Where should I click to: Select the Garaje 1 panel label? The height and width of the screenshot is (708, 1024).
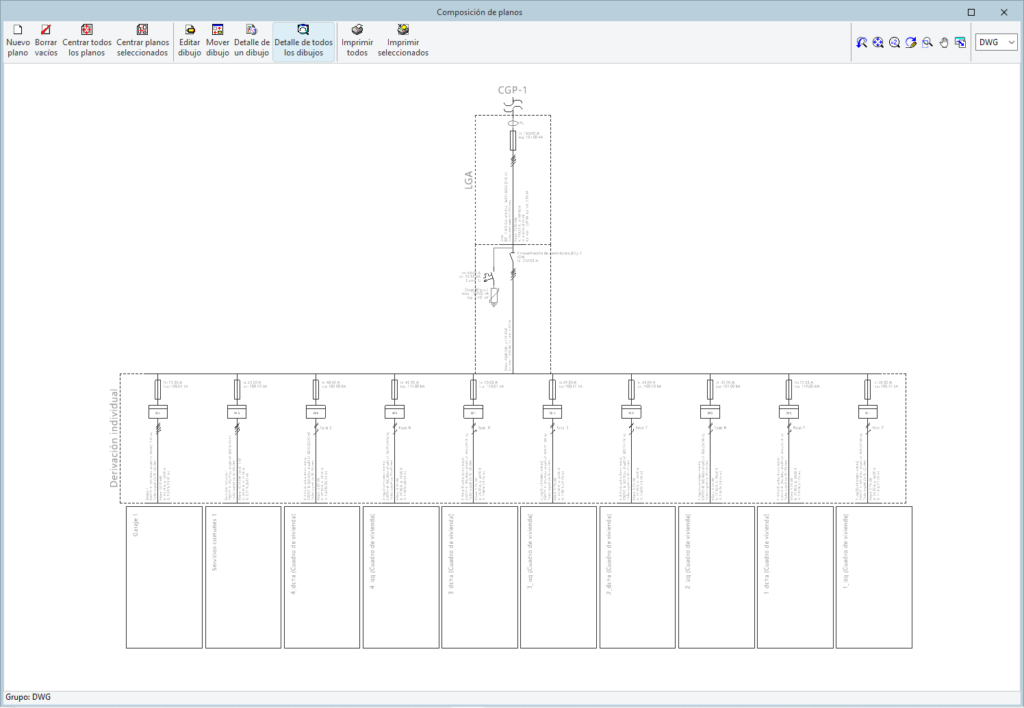tap(136, 525)
